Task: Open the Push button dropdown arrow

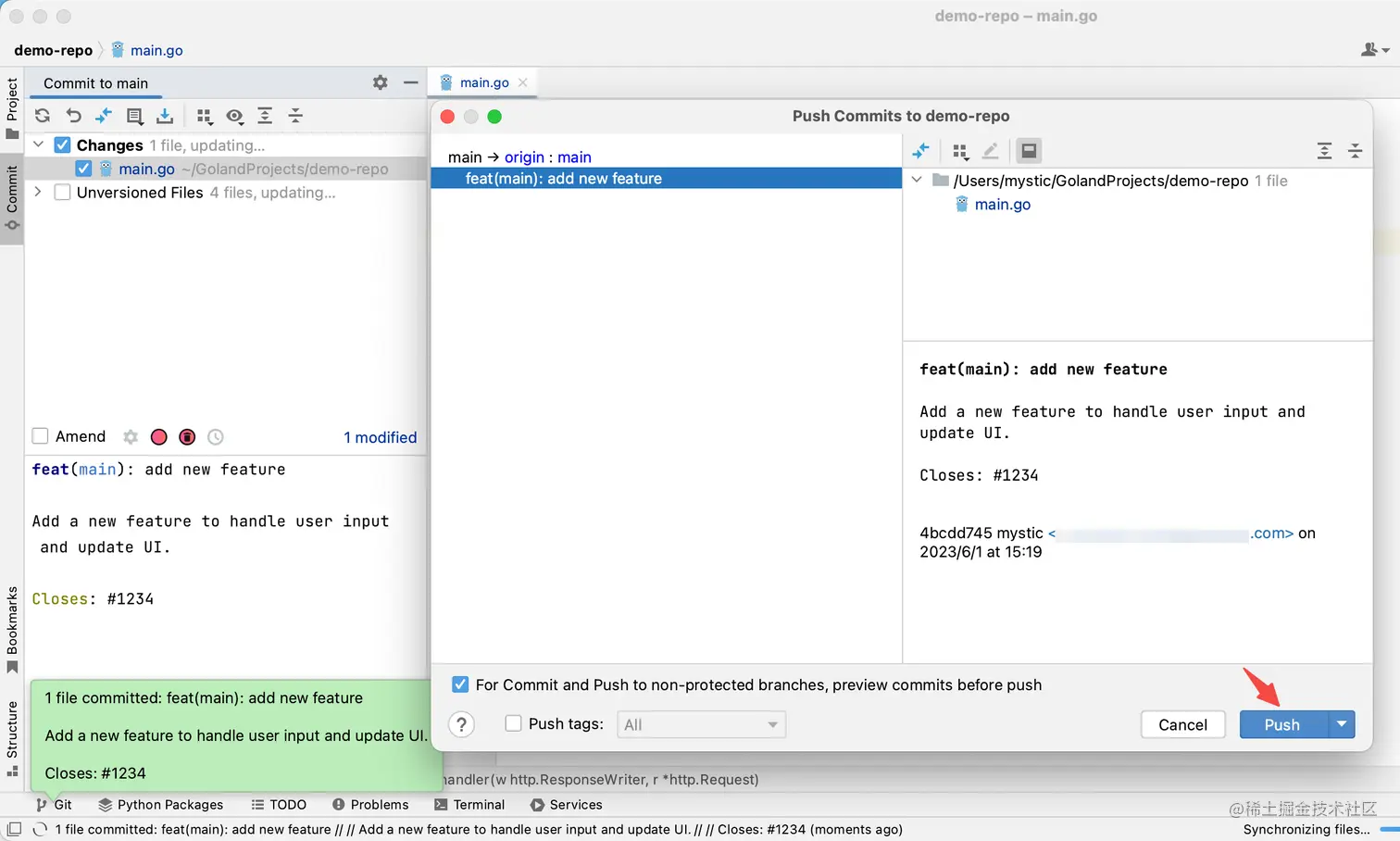Action: coord(1342,724)
